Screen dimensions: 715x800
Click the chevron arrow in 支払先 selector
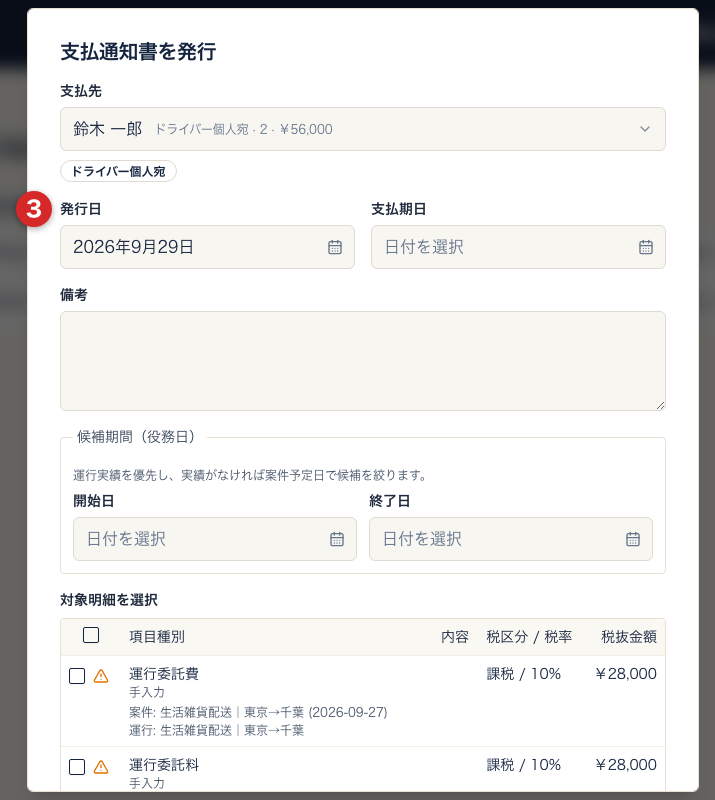tap(645, 129)
